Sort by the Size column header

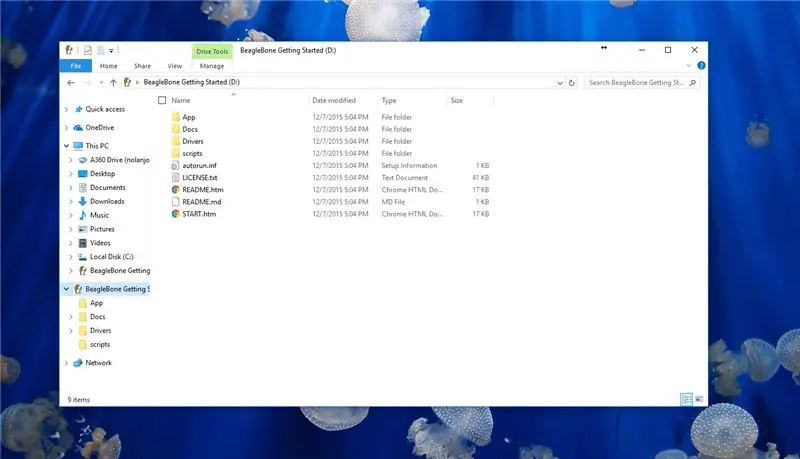click(x=457, y=100)
